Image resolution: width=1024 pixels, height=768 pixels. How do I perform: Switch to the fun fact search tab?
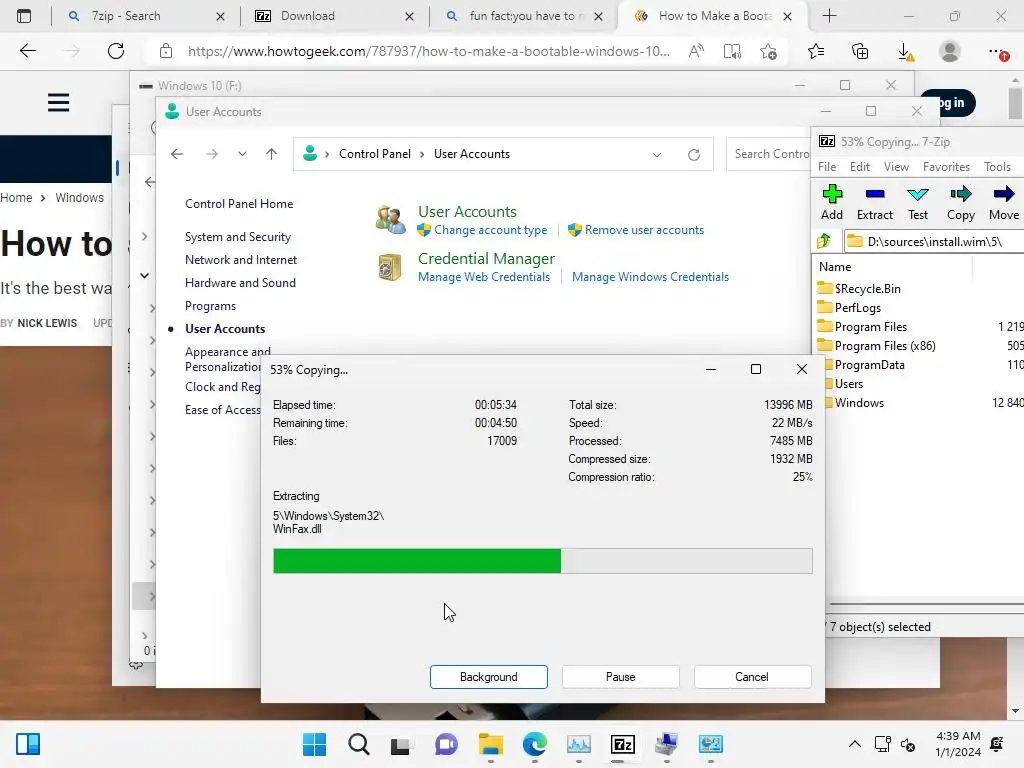pyautogui.click(x=522, y=16)
